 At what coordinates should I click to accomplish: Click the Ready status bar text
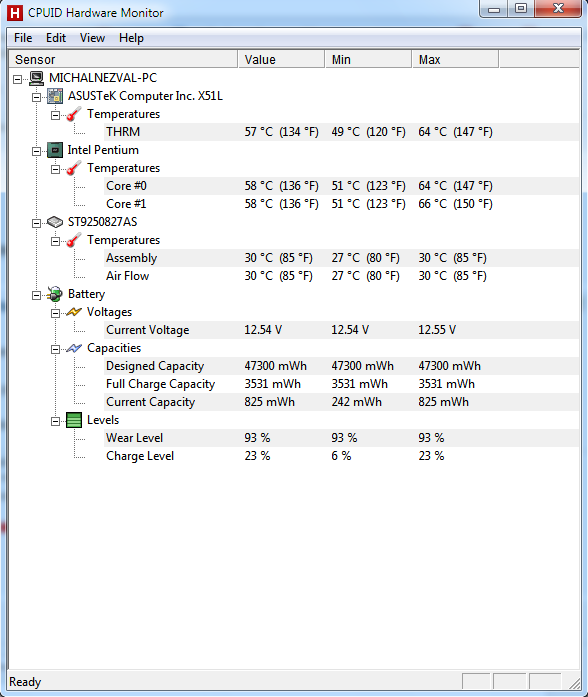[x=25, y=682]
